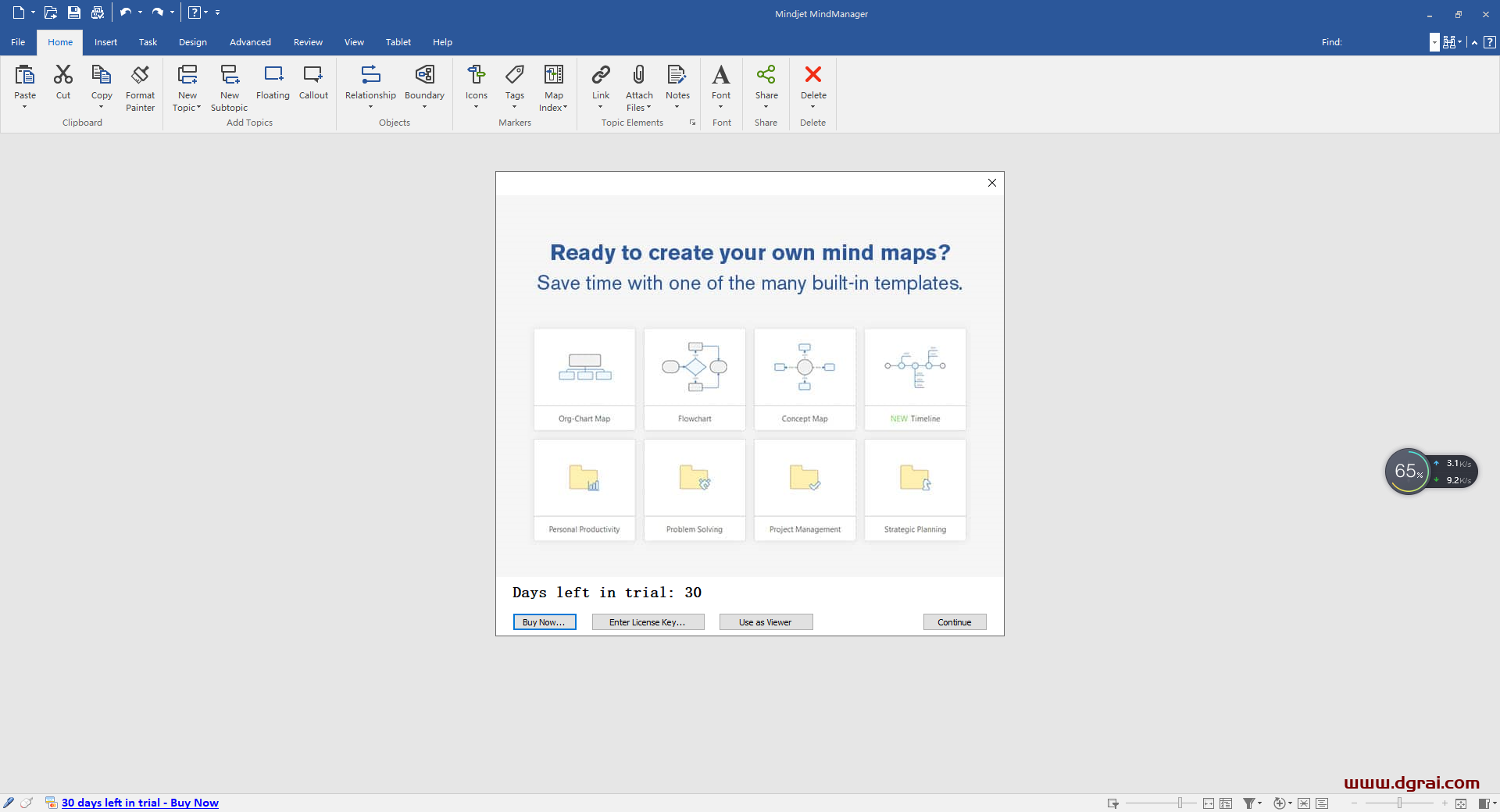
Task: Click the Paste icon in Clipboard group
Action: tap(25, 75)
